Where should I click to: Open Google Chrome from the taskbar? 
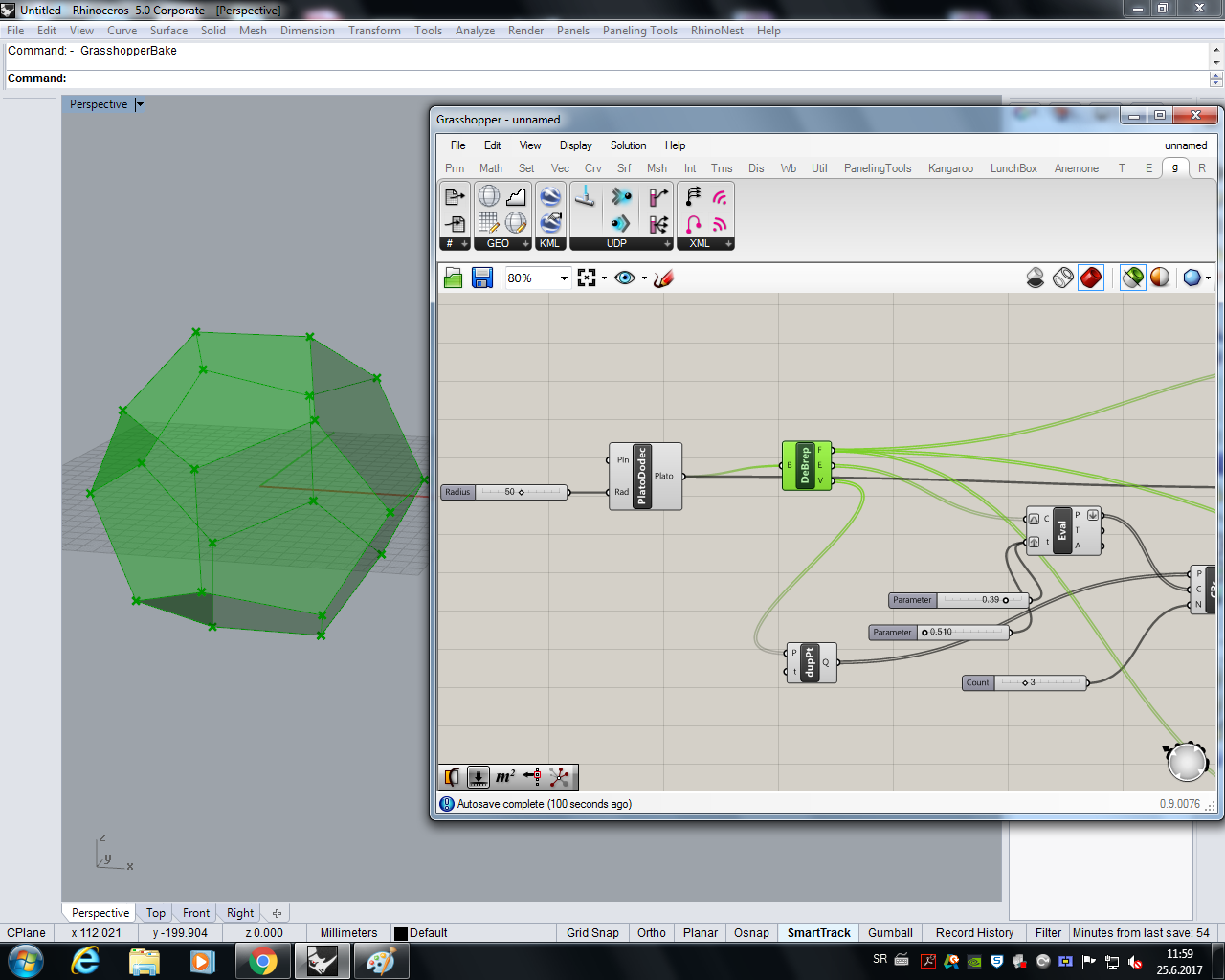tap(262, 961)
